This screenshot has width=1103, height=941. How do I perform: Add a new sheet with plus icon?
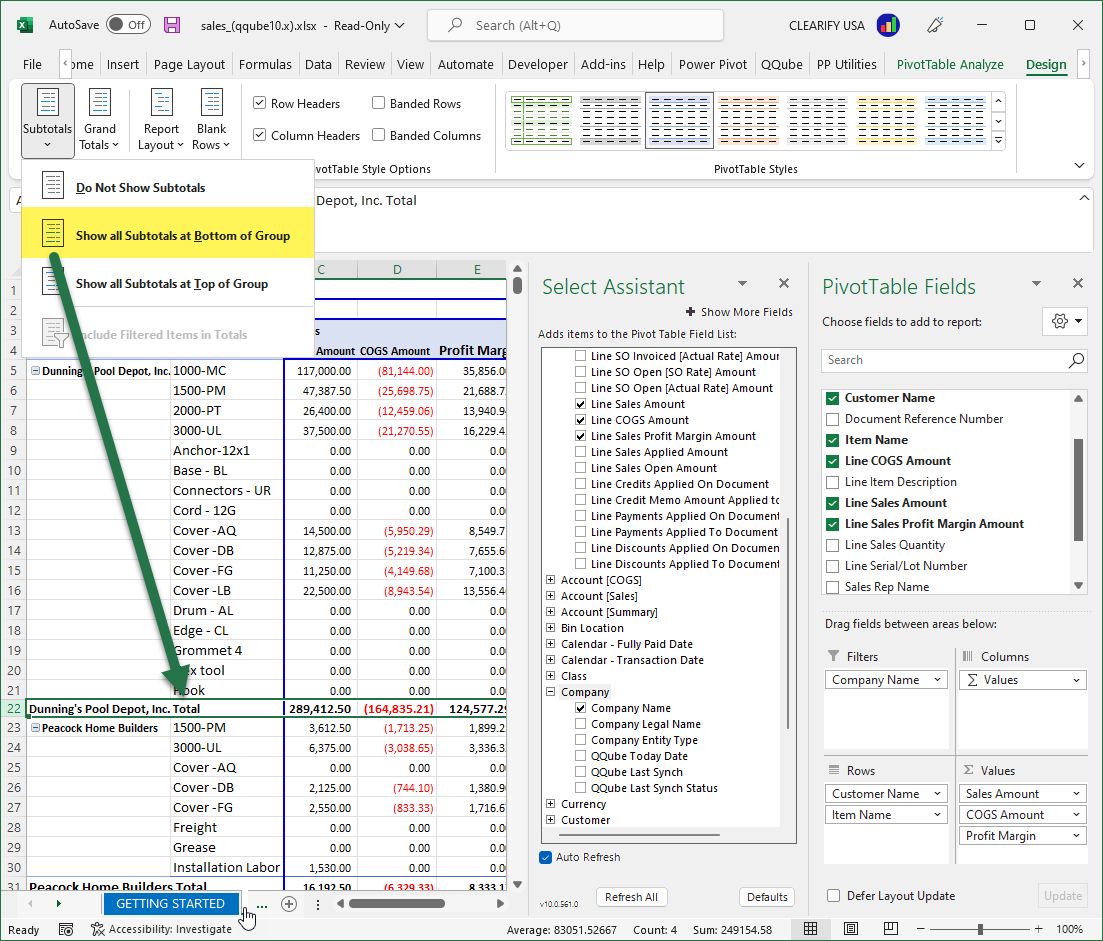click(x=288, y=904)
